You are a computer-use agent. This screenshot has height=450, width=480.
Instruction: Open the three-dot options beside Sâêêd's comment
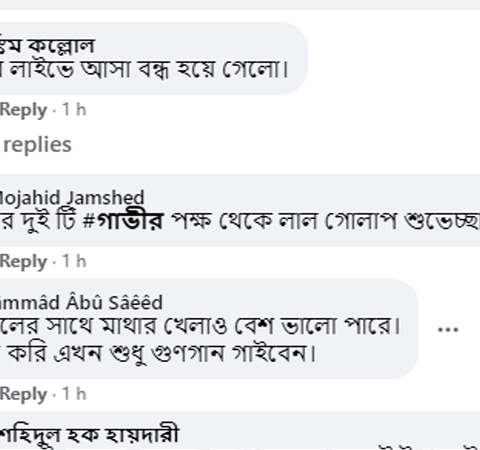[448, 329]
